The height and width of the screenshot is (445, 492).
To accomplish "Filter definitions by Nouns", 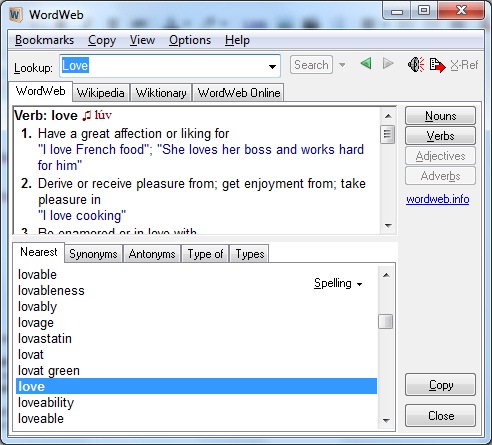I will click(x=440, y=116).
